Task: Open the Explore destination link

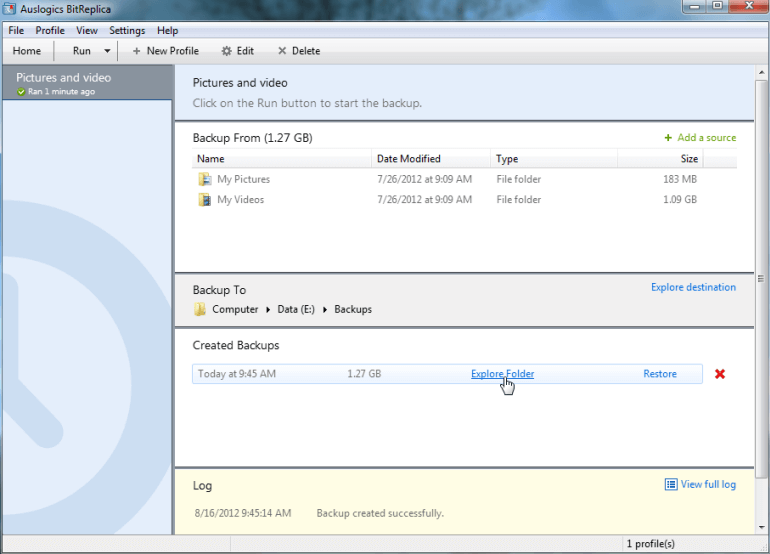Action: pyautogui.click(x=693, y=287)
